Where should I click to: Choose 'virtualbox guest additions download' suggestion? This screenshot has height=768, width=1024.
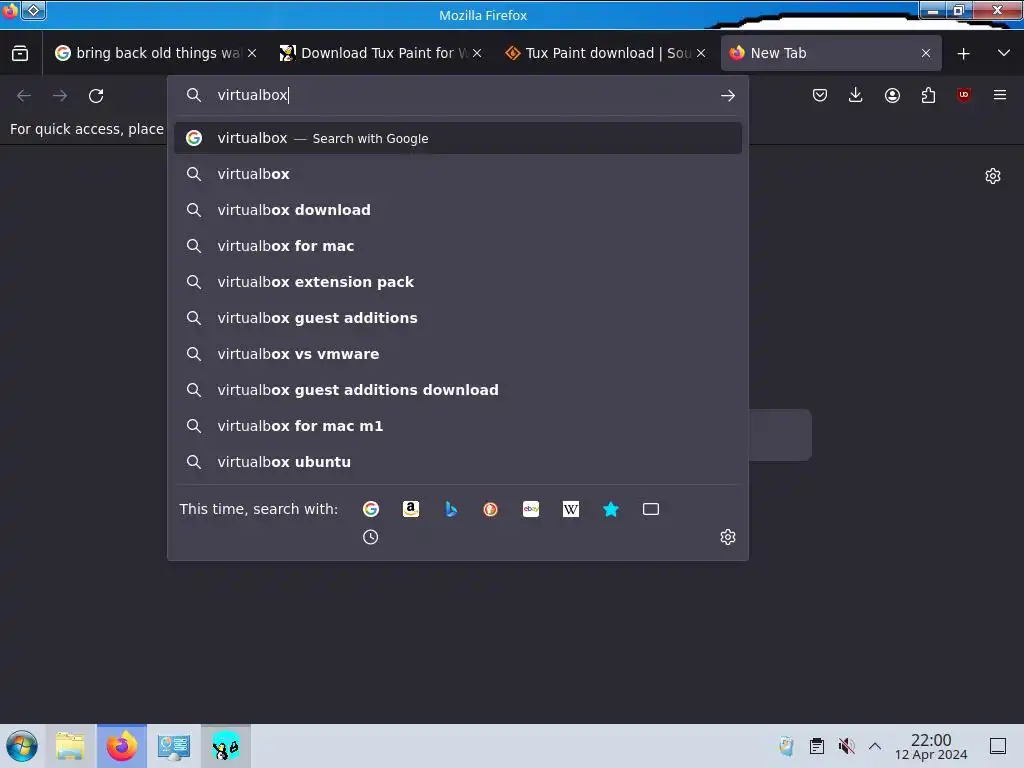coord(458,390)
